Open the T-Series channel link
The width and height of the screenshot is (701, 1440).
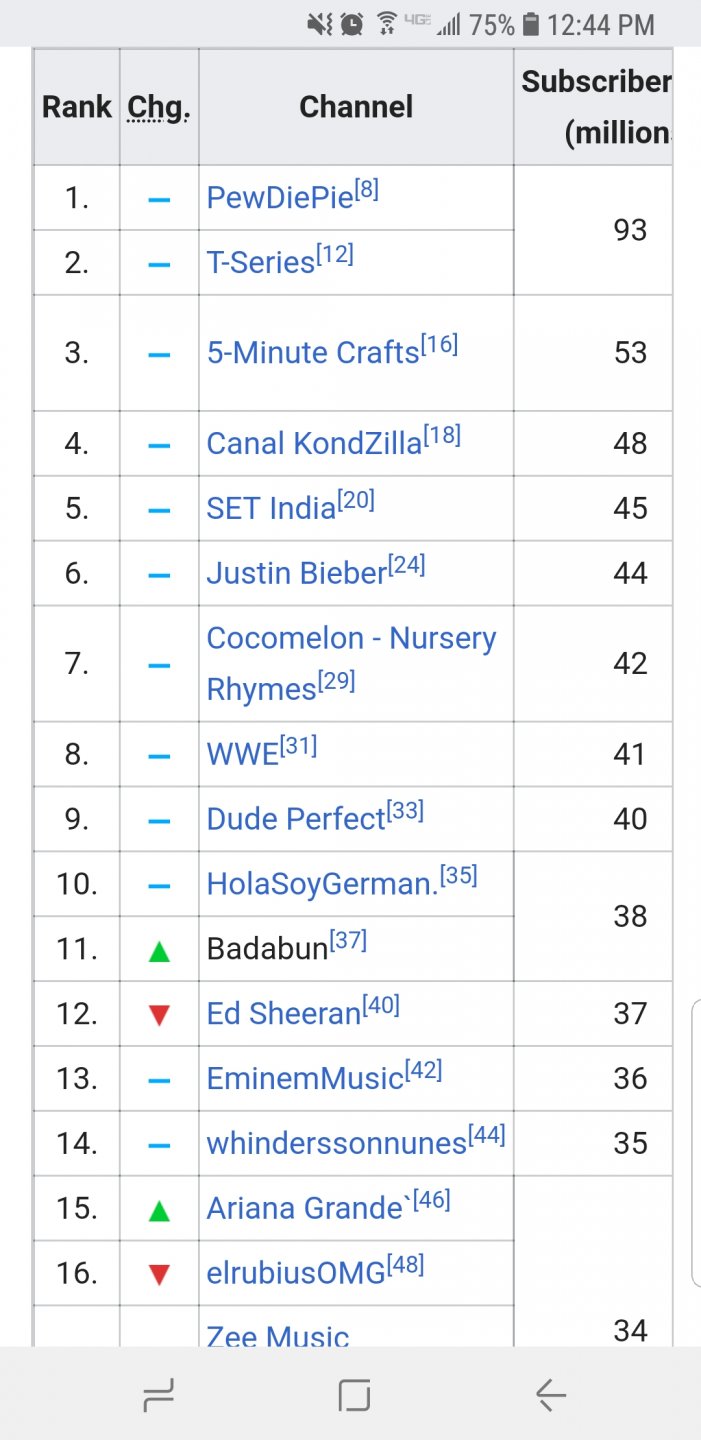[261, 262]
